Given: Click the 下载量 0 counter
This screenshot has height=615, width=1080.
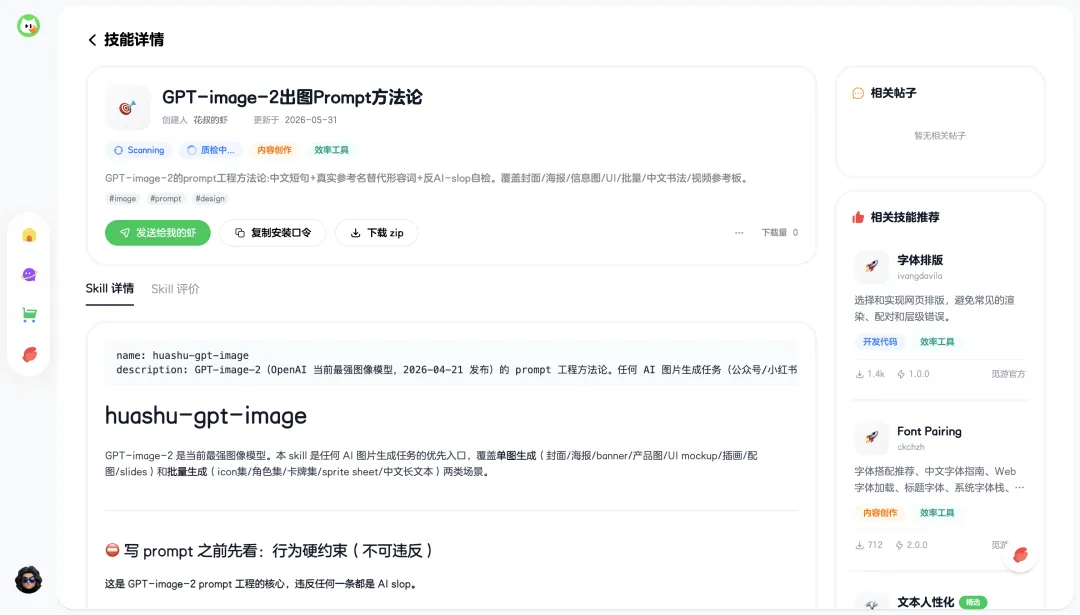Looking at the screenshot, I should point(780,233).
